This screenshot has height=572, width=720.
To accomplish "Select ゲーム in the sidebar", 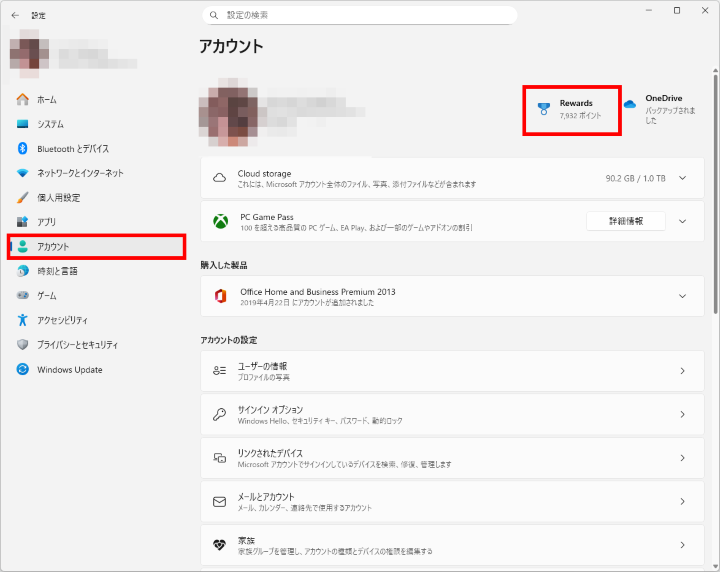I will pos(96,295).
